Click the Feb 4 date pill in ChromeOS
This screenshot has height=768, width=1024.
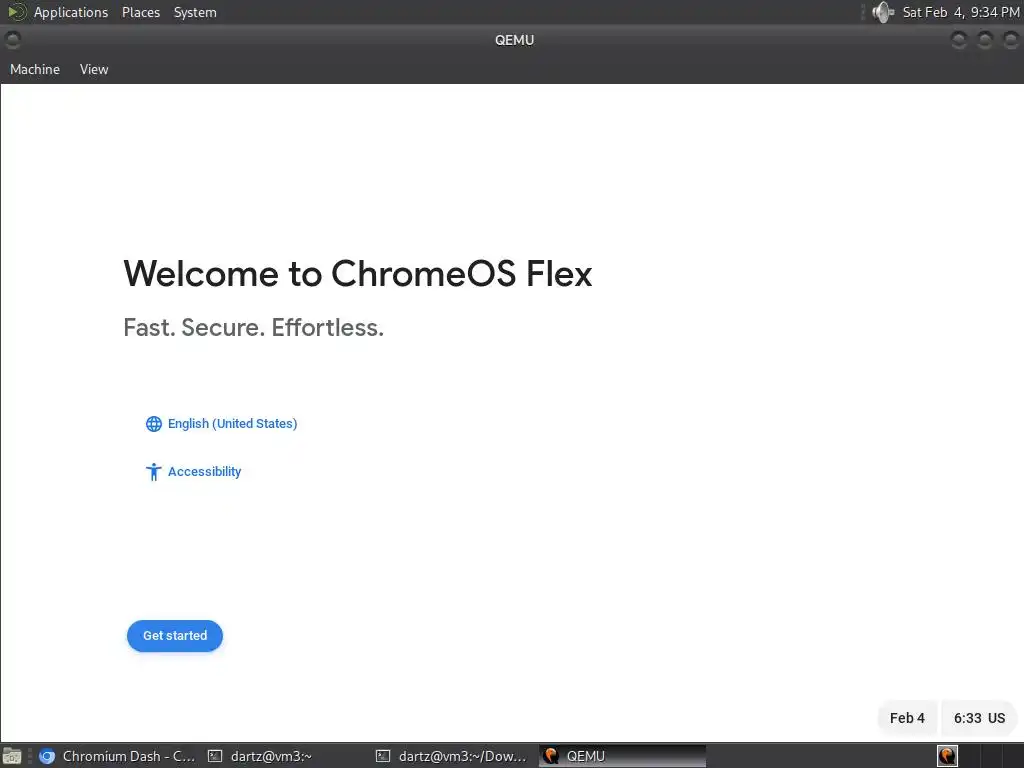click(x=907, y=718)
